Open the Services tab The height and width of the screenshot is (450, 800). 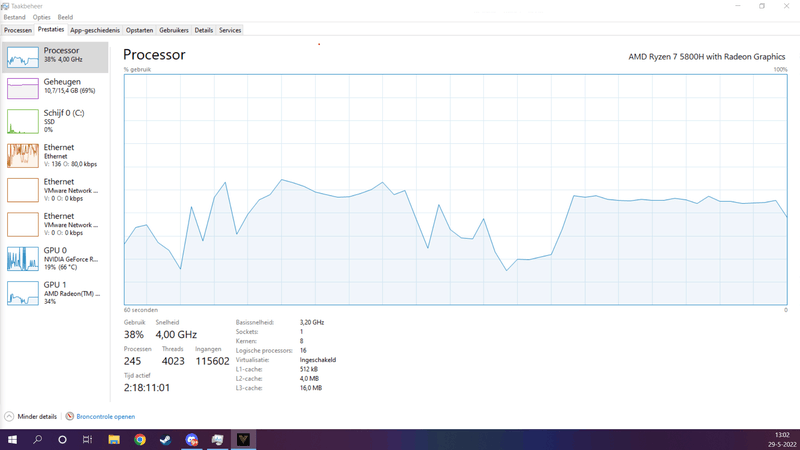pos(230,30)
